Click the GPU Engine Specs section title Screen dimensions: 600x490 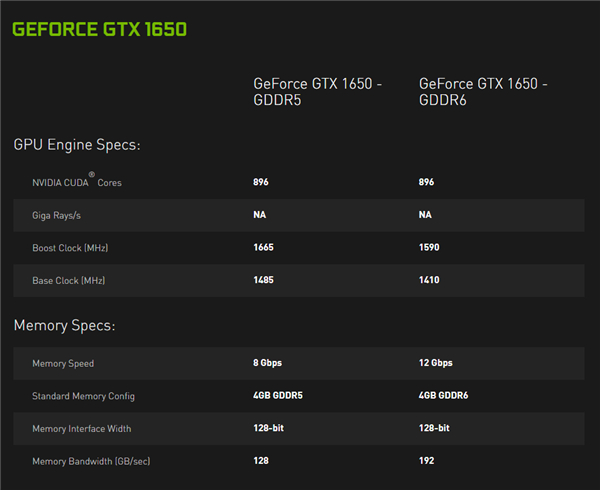pos(77,145)
